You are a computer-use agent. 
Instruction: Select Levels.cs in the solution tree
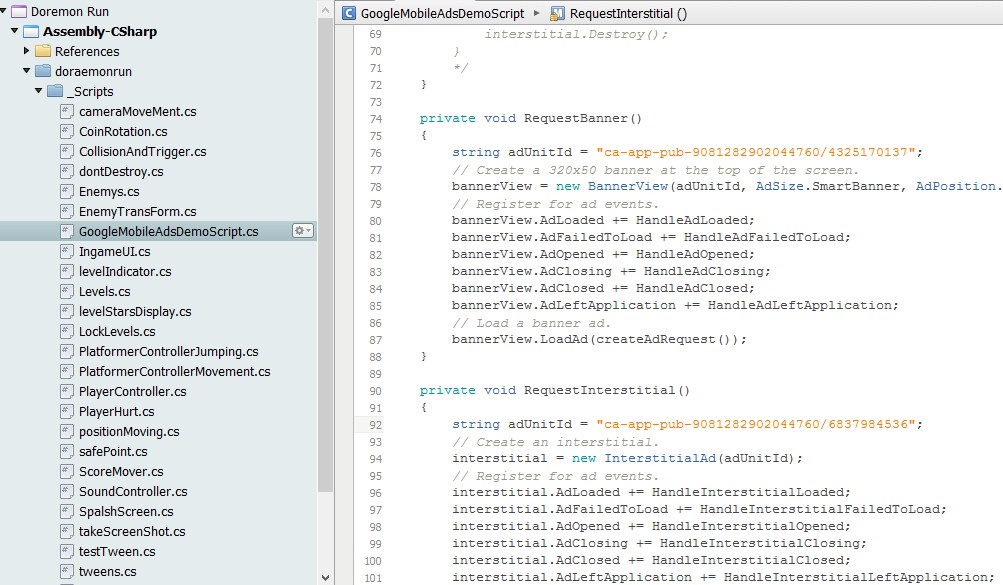point(104,291)
